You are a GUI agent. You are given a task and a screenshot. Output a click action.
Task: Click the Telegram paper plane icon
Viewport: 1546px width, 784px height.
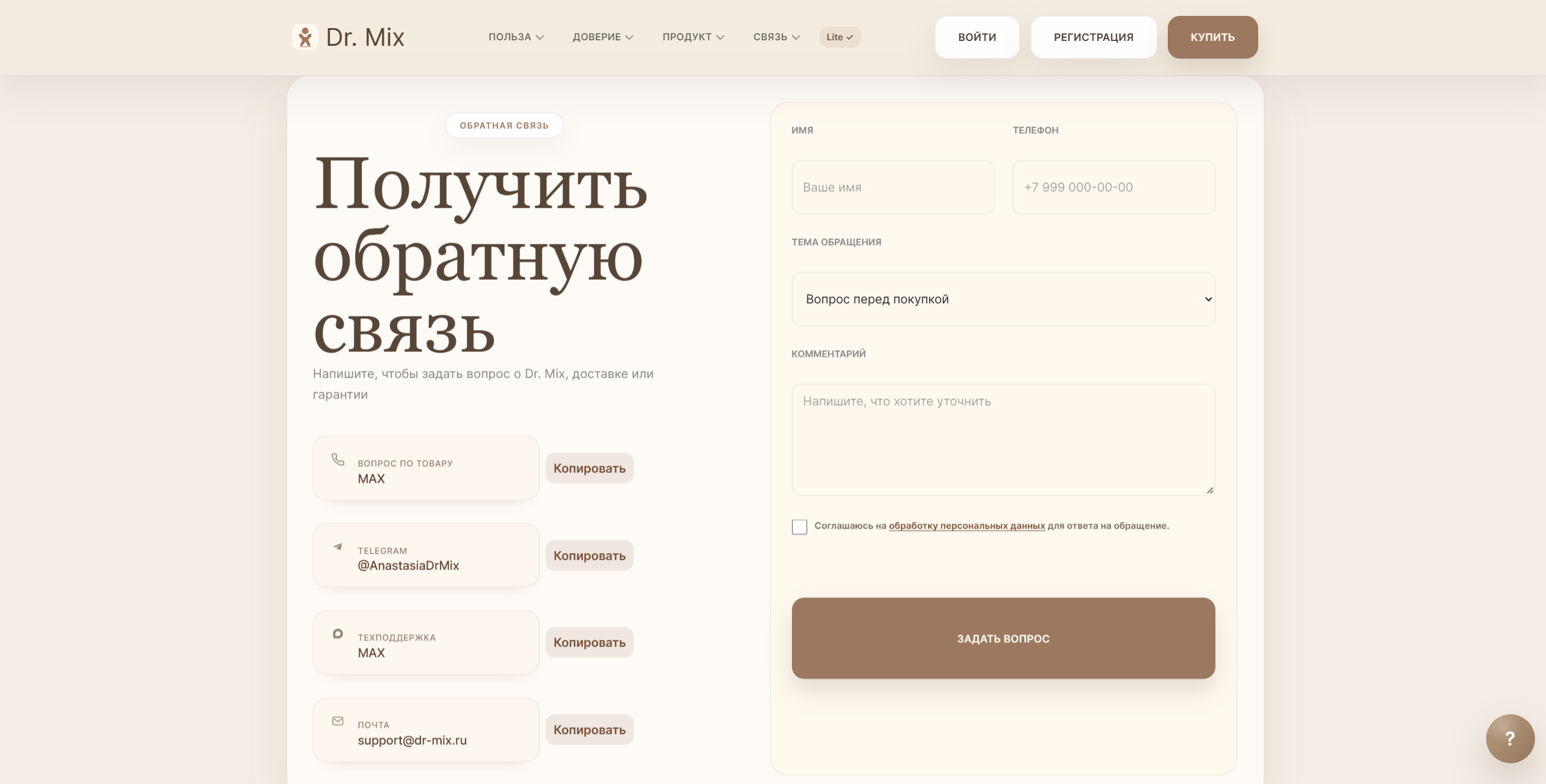pos(338,546)
